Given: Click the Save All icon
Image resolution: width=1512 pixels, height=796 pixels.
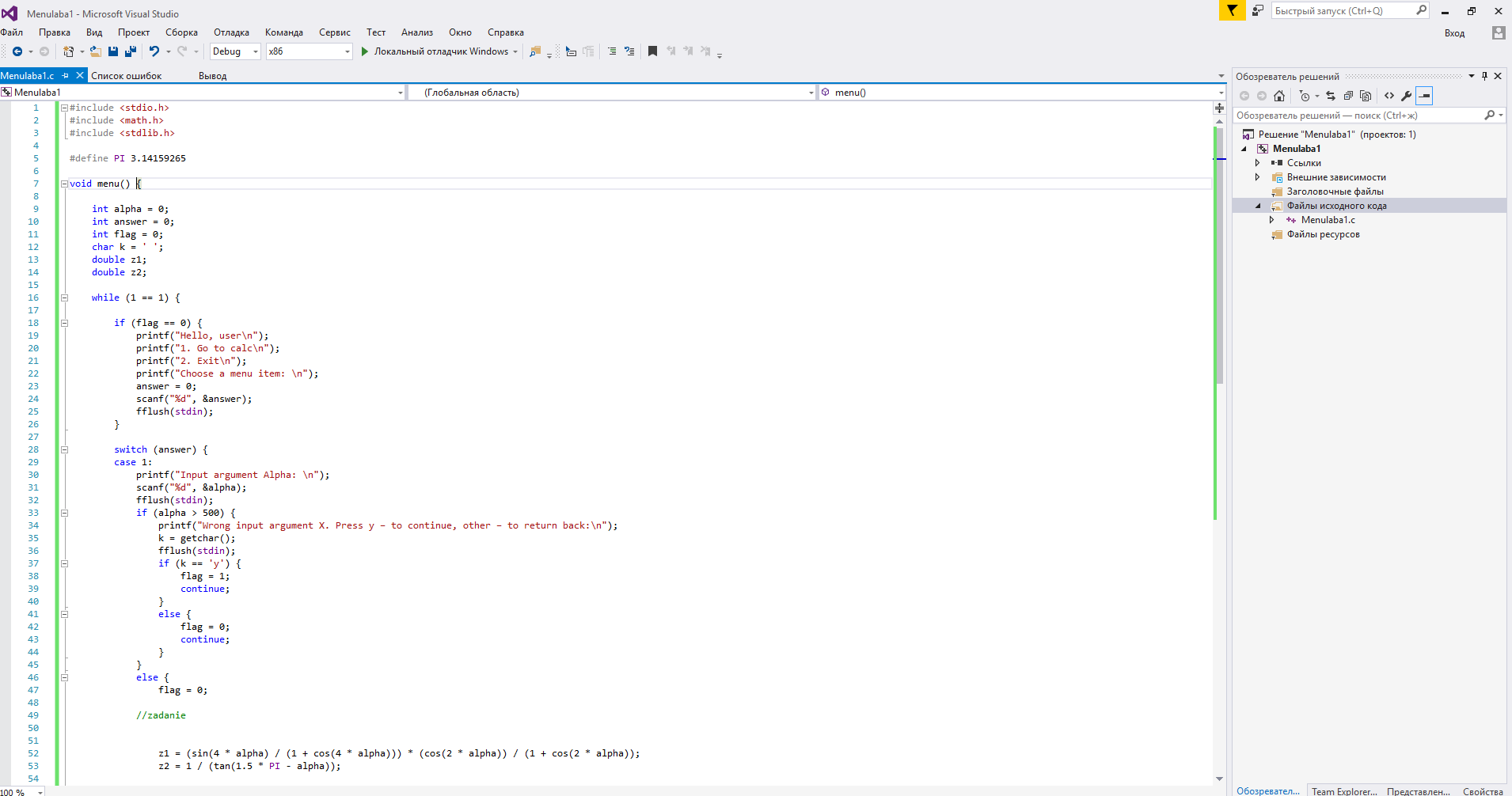Looking at the screenshot, I should point(131,51).
